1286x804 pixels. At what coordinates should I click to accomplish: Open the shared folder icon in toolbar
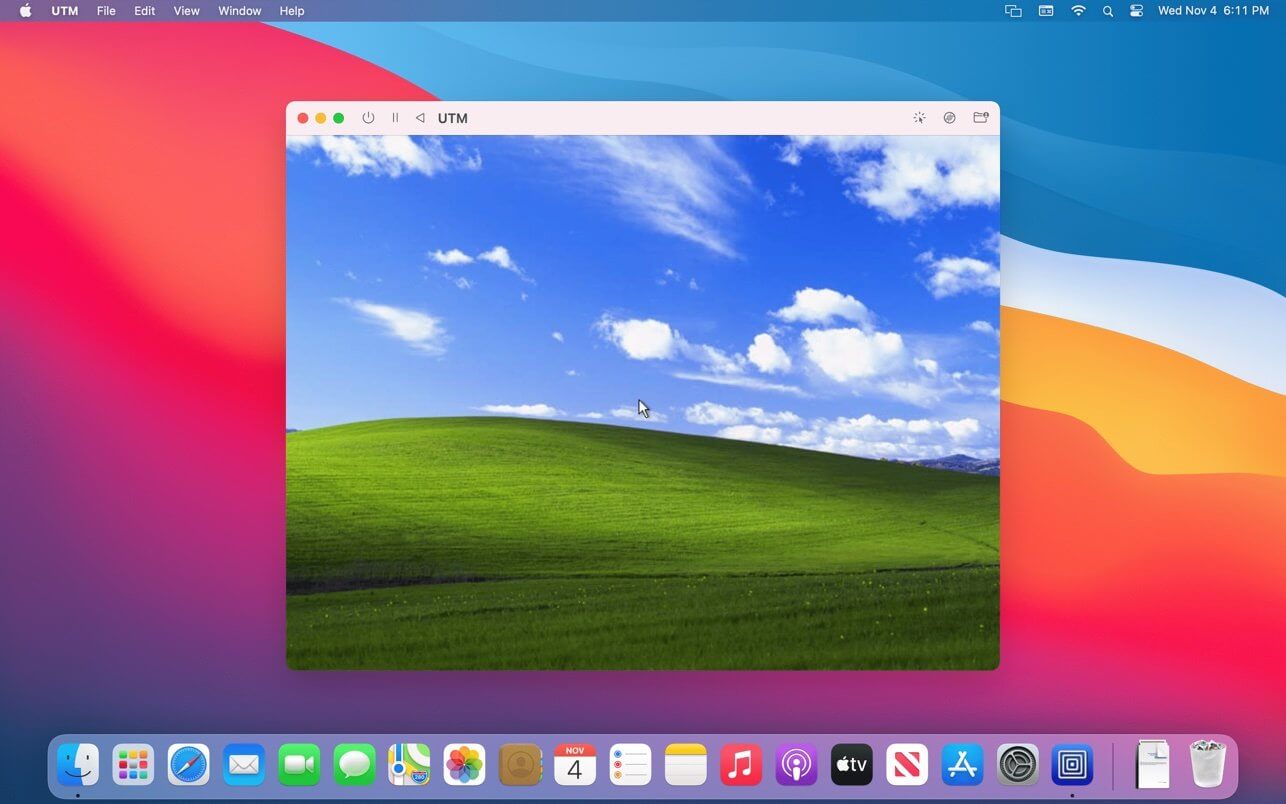(980, 118)
